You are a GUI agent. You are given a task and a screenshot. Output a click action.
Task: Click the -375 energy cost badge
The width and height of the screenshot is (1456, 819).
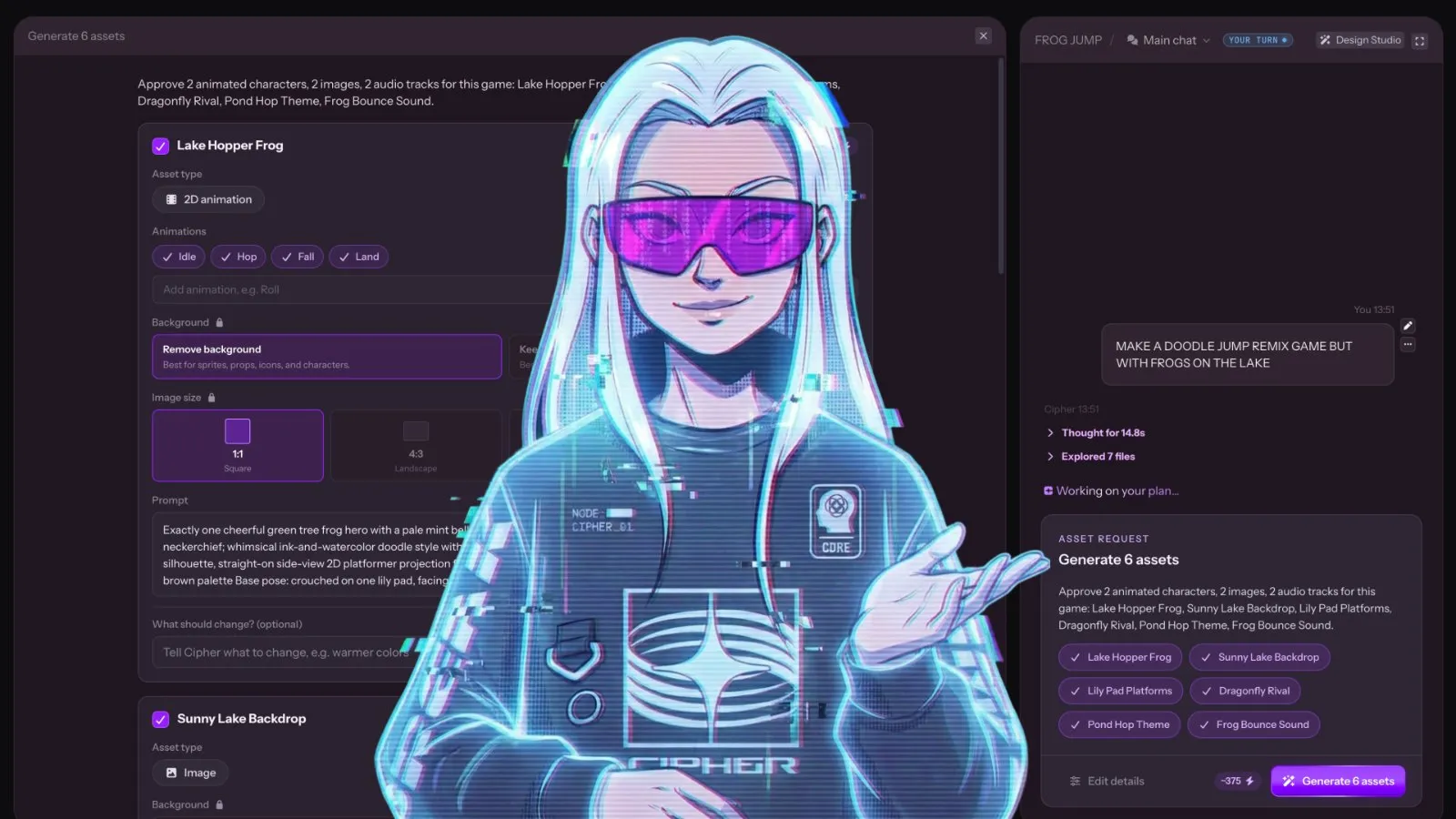(x=1238, y=781)
